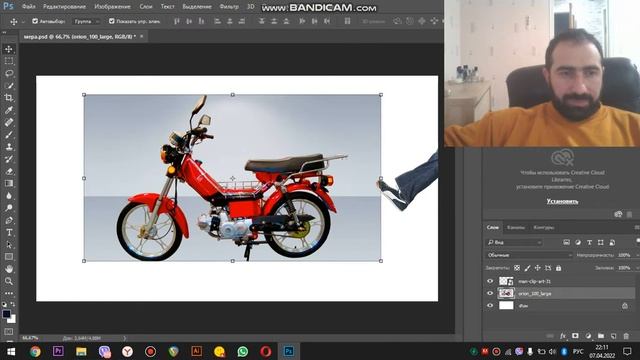640x360 pixels.
Task: Click the zoom percentage field in status bar
Action: click(x=30, y=338)
